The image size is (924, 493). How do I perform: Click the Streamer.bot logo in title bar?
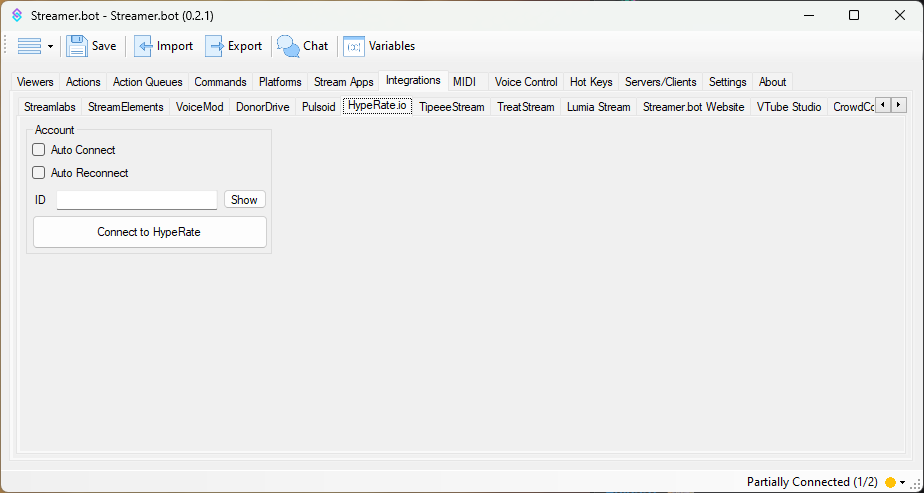(16, 15)
